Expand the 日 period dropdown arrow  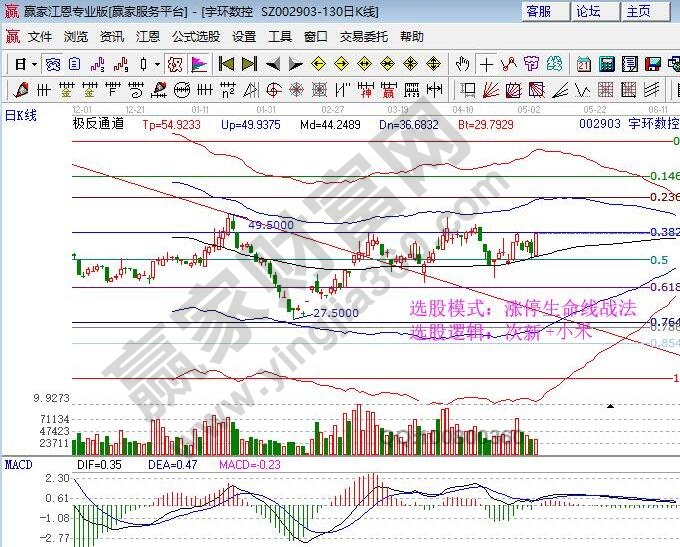33,64
